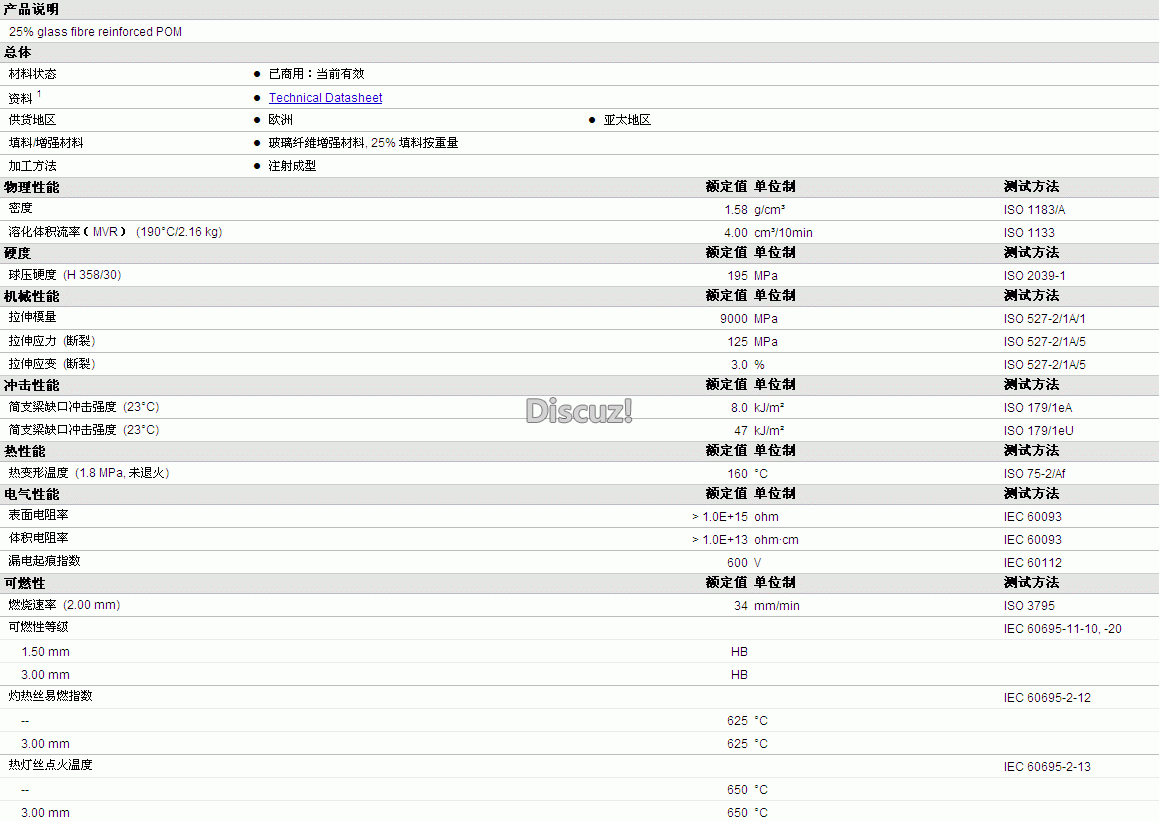Select ball indentation hardness value 195
The height and width of the screenshot is (821, 1159).
(738, 276)
